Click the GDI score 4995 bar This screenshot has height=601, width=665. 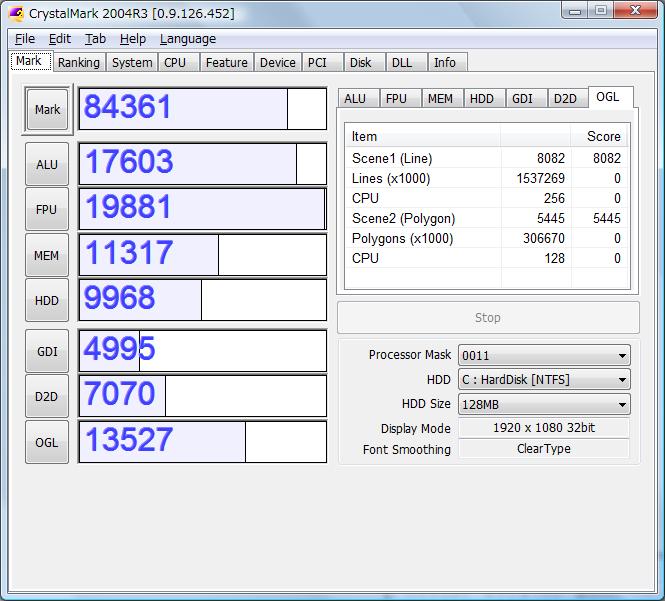[203, 351]
